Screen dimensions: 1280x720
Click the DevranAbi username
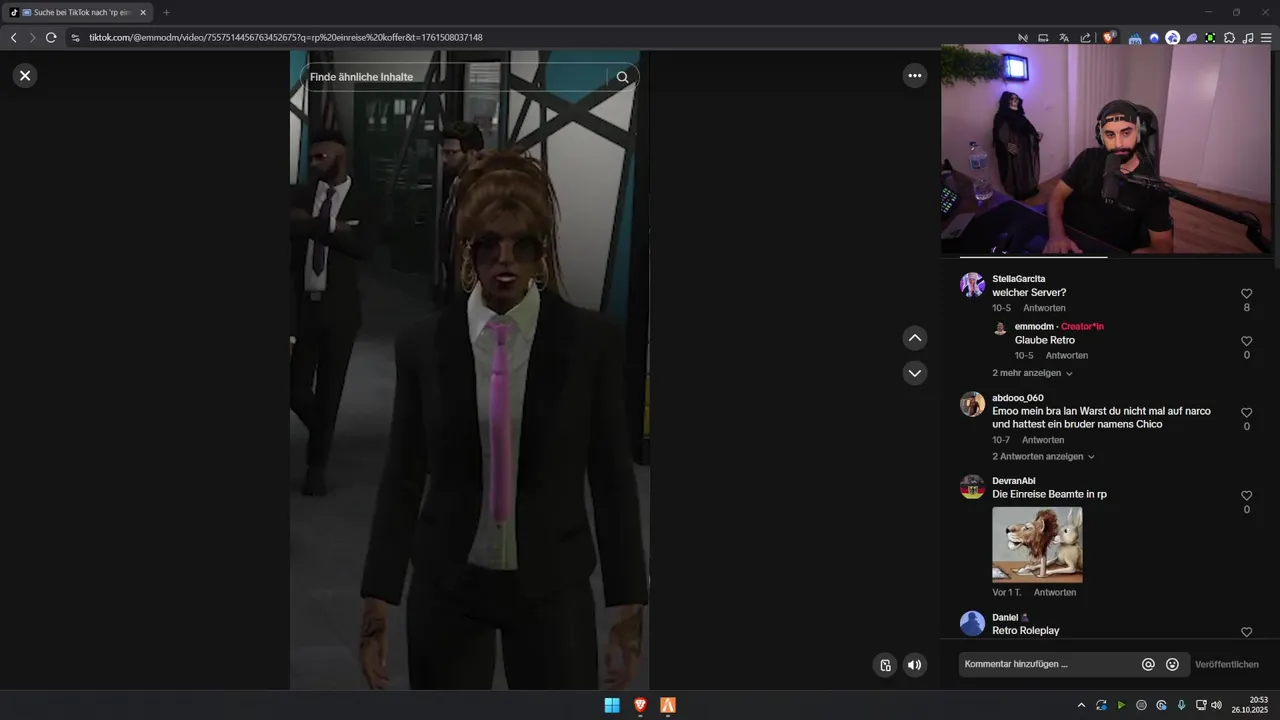click(1014, 481)
